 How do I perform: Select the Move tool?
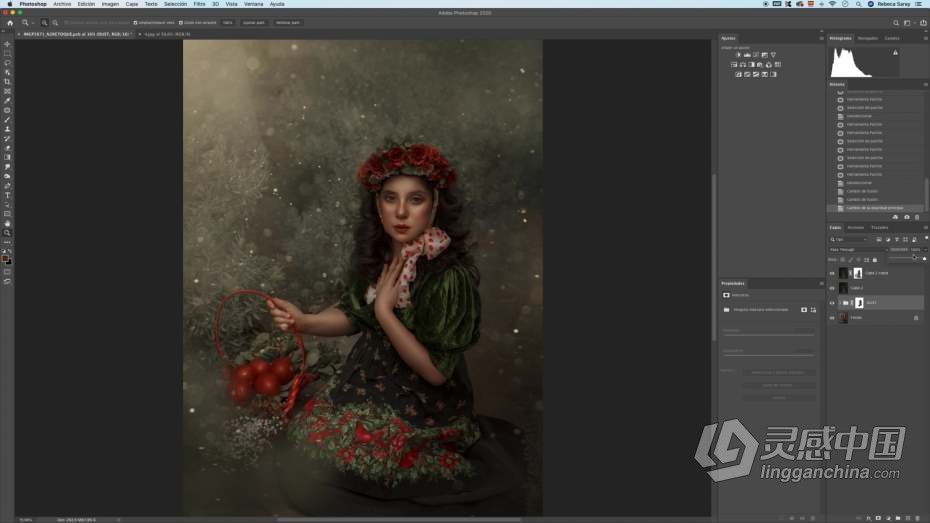[x=7, y=44]
